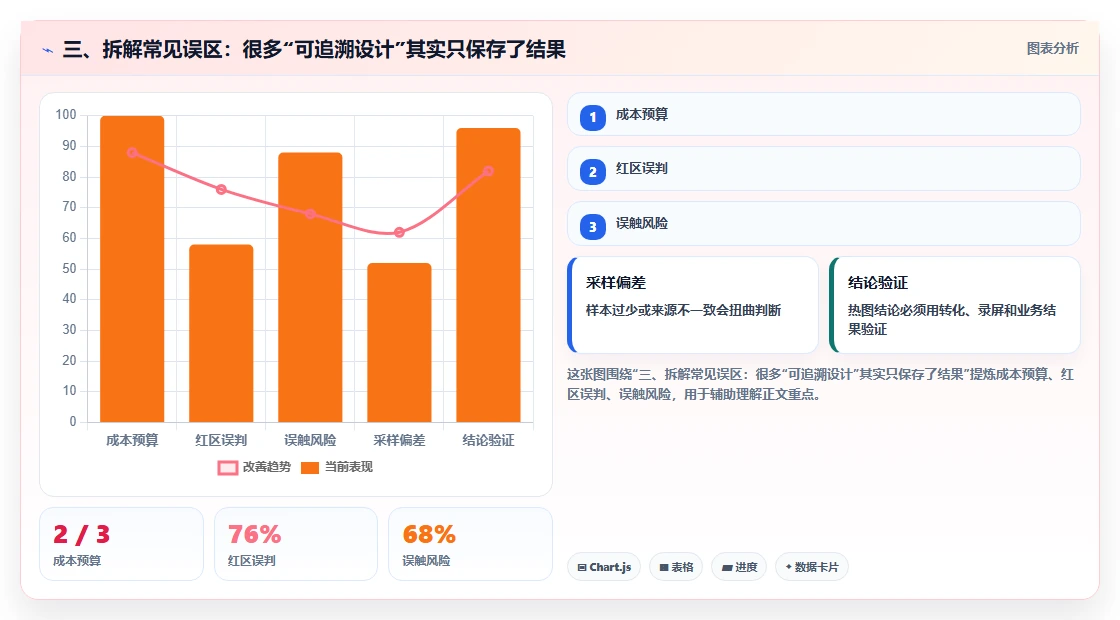Click the summary paragraph starting 这张图围绕

click(821, 384)
